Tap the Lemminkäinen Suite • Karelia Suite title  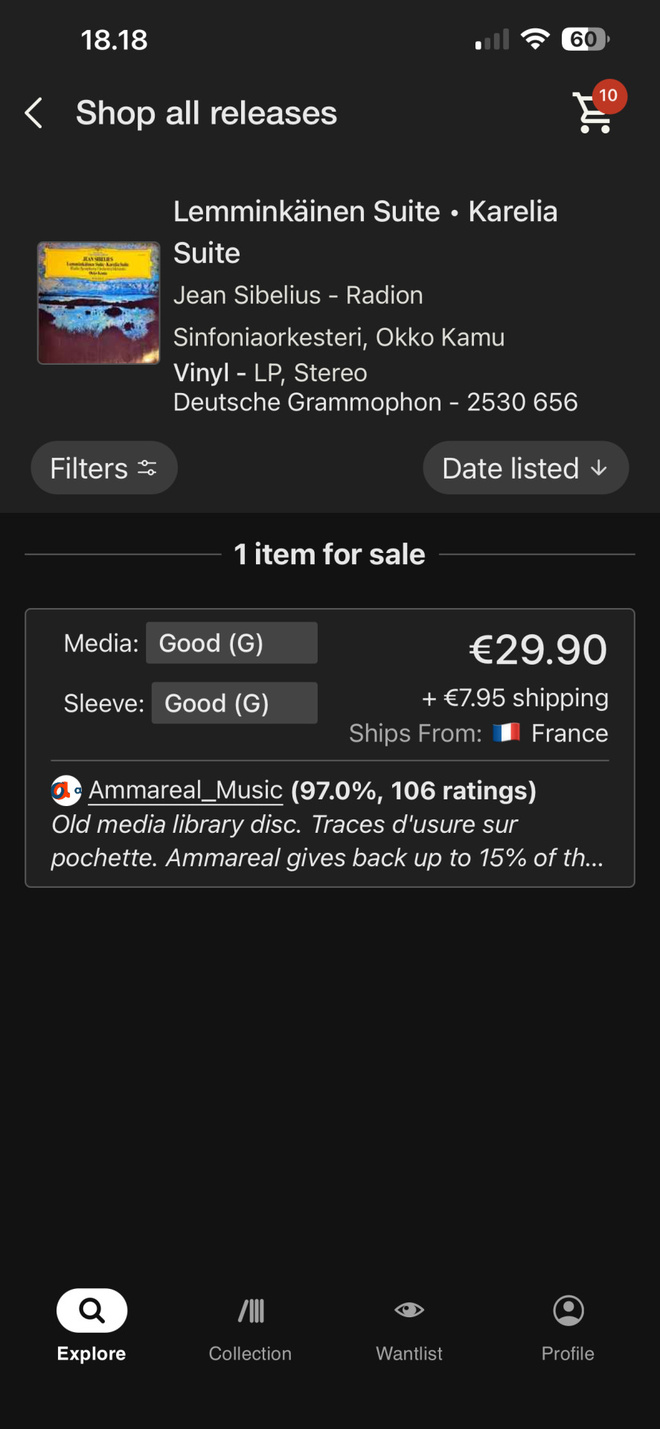click(x=366, y=232)
